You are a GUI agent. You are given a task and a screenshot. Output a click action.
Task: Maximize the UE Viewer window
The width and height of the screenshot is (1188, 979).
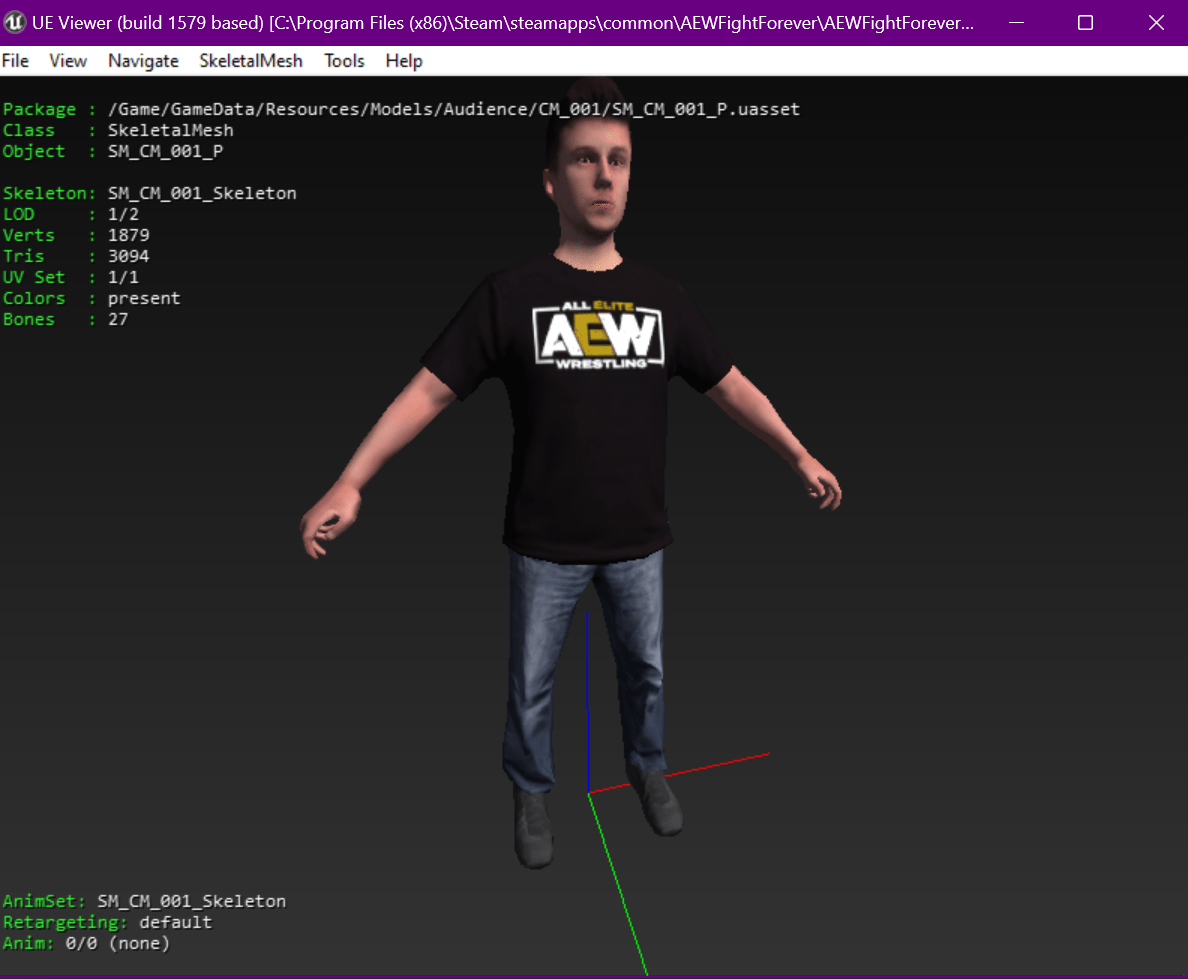tap(1085, 23)
